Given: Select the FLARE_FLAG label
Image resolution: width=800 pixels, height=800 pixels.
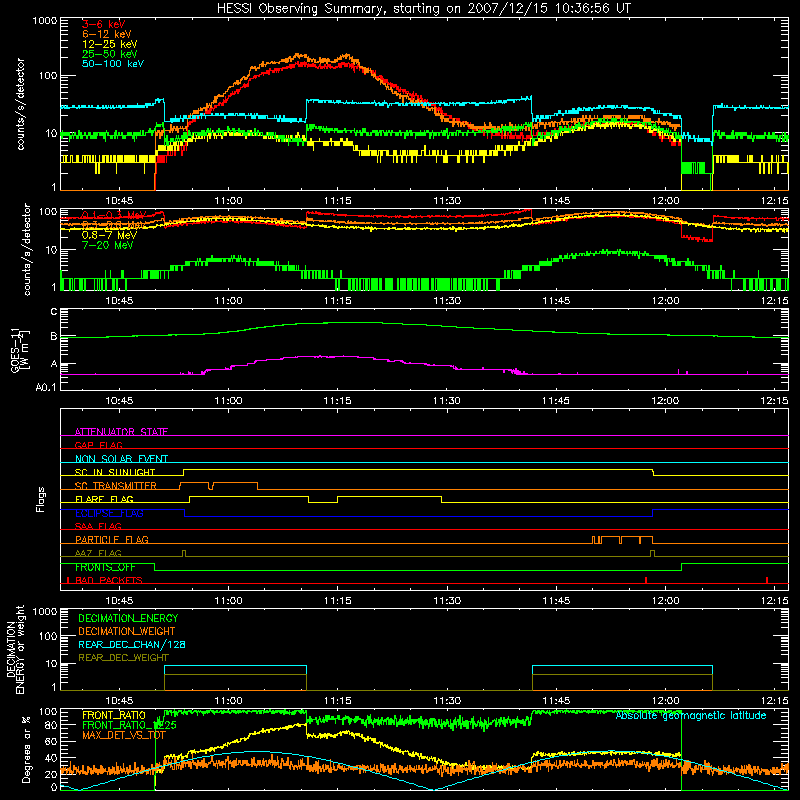Looking at the screenshot, I should pos(104,499).
